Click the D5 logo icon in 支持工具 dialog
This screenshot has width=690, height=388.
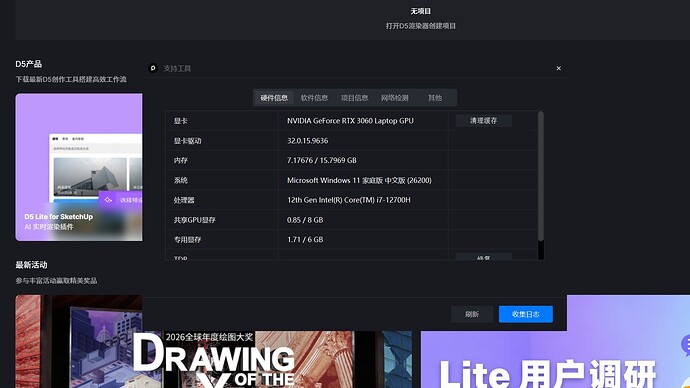(x=153, y=68)
